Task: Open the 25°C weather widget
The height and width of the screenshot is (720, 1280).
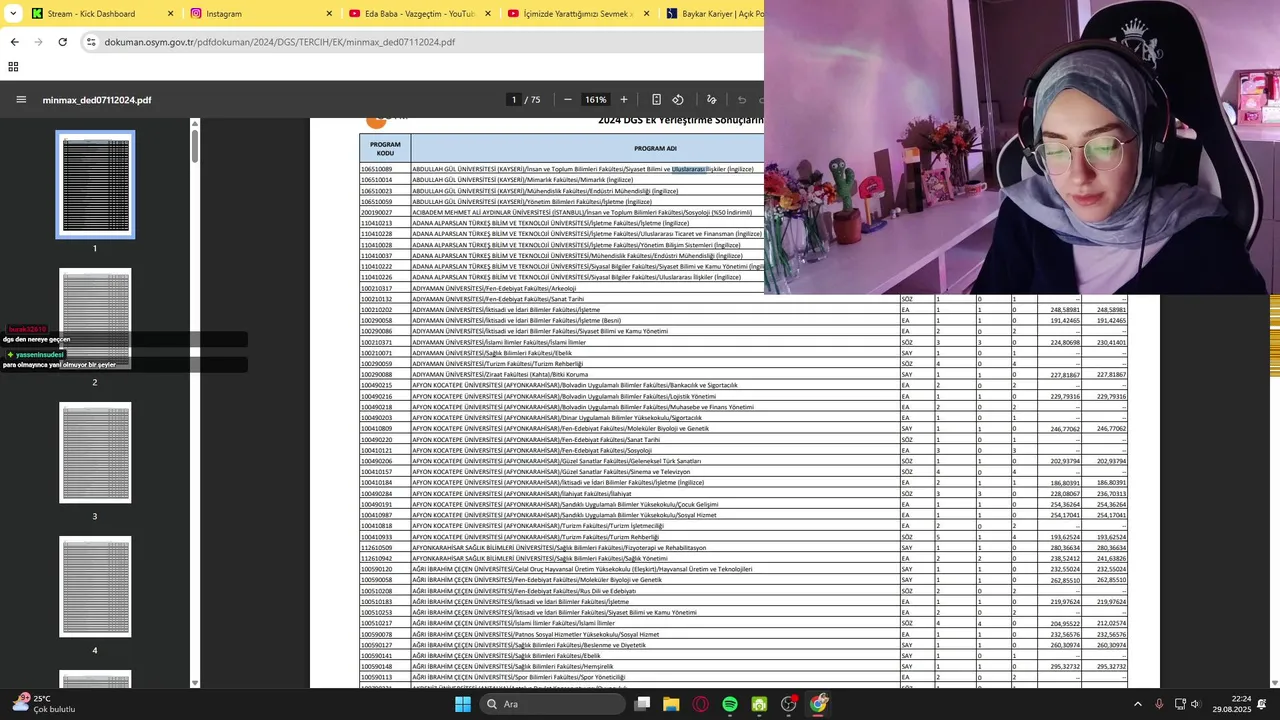Action: 45,704
